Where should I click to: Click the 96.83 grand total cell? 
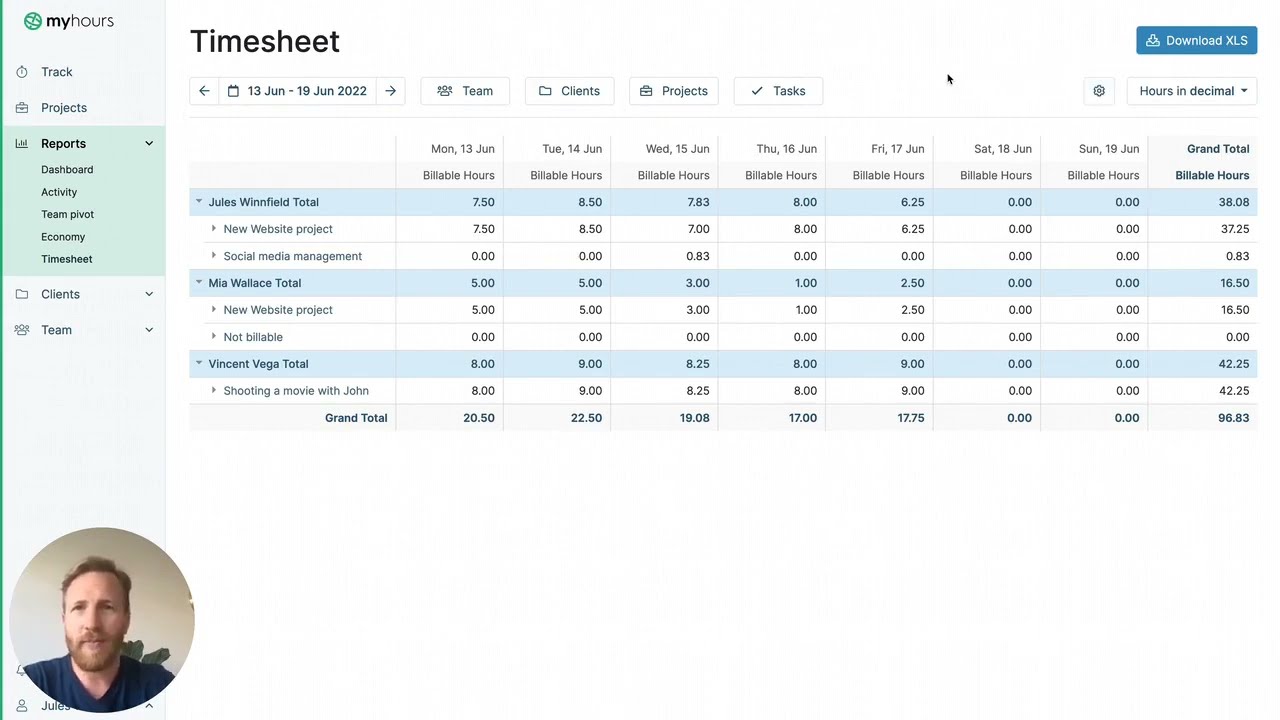tap(1203, 418)
